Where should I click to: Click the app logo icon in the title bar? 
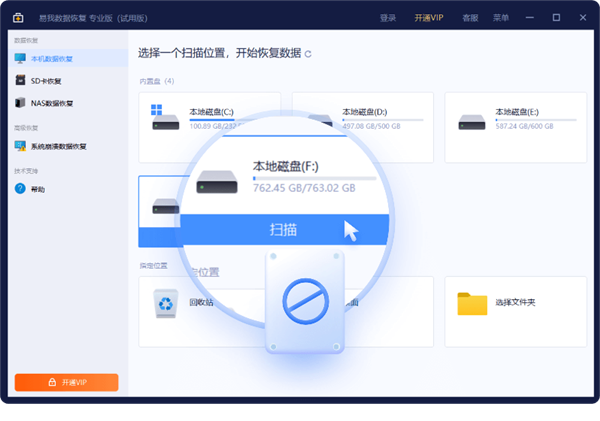tap(18, 18)
